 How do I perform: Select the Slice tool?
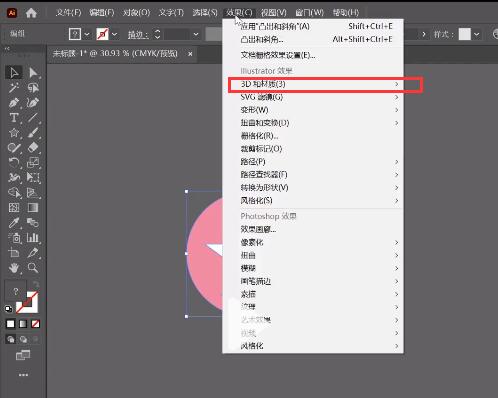point(33,253)
